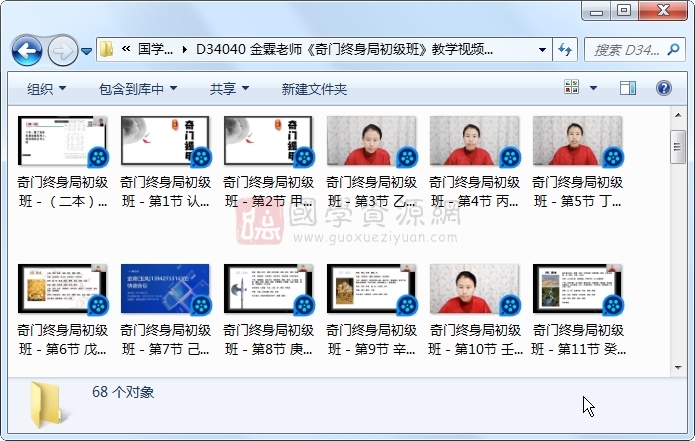This screenshot has width=695, height=441.
Task: Click the greyed Forward arrow button
Action: click(62, 51)
